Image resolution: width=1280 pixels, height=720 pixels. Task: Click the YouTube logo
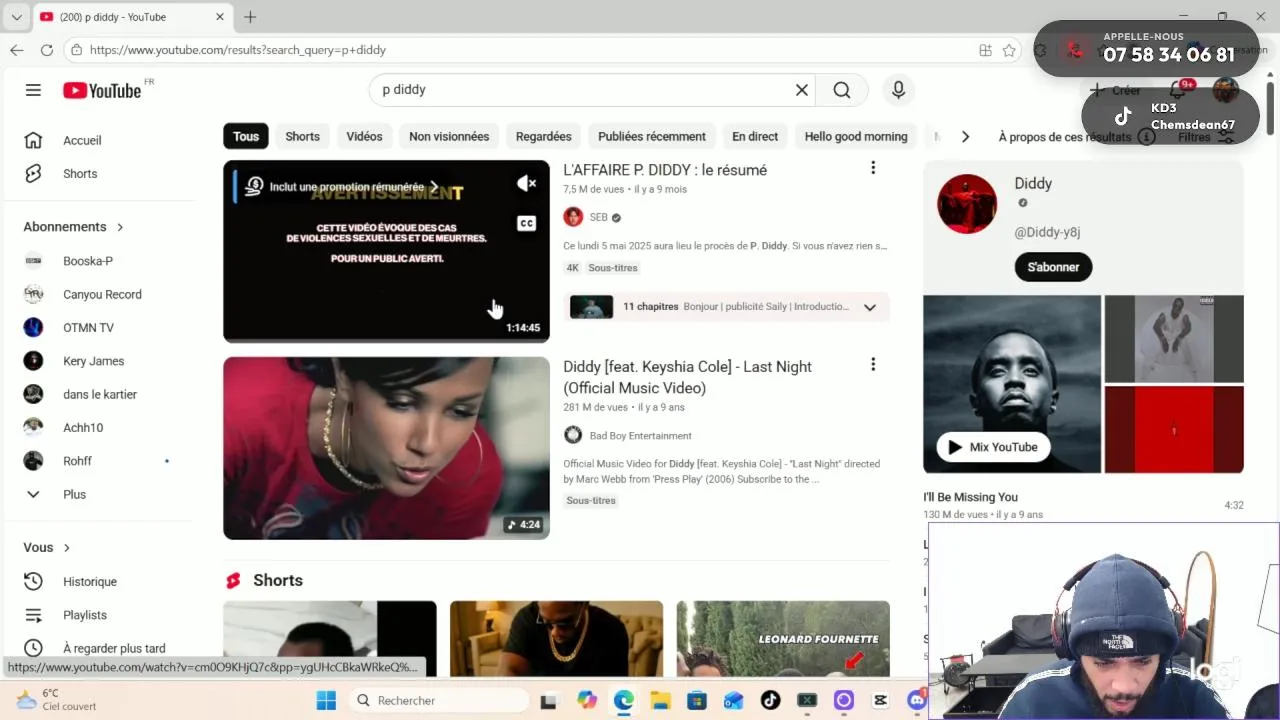point(102,90)
